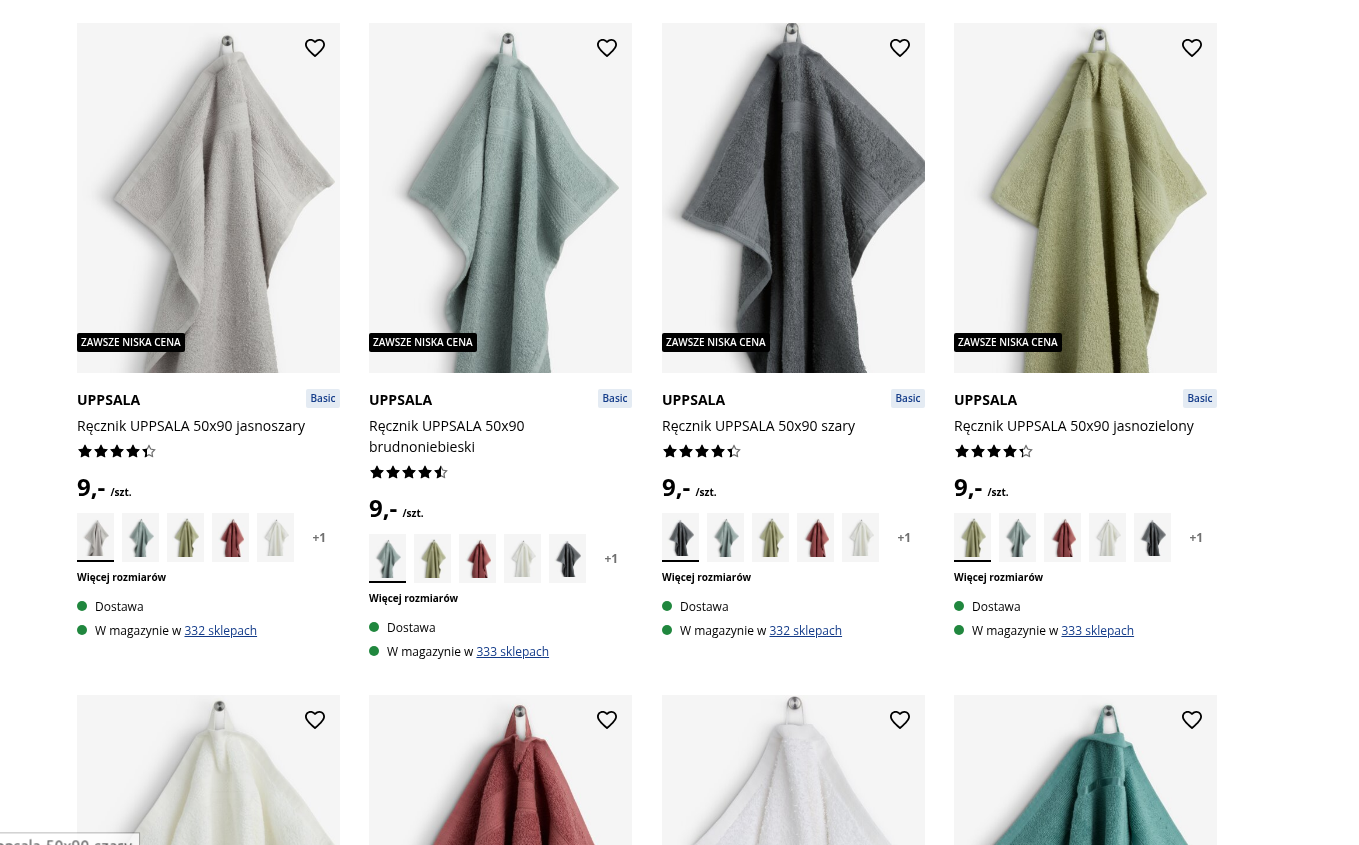This screenshot has height=845, width=1359.
Task: Show +1 more colors for jasnozielony towel
Action: (x=1196, y=538)
